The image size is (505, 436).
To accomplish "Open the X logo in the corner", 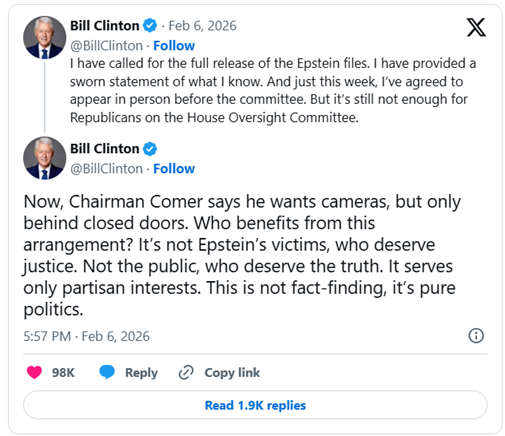I will (x=476, y=27).
